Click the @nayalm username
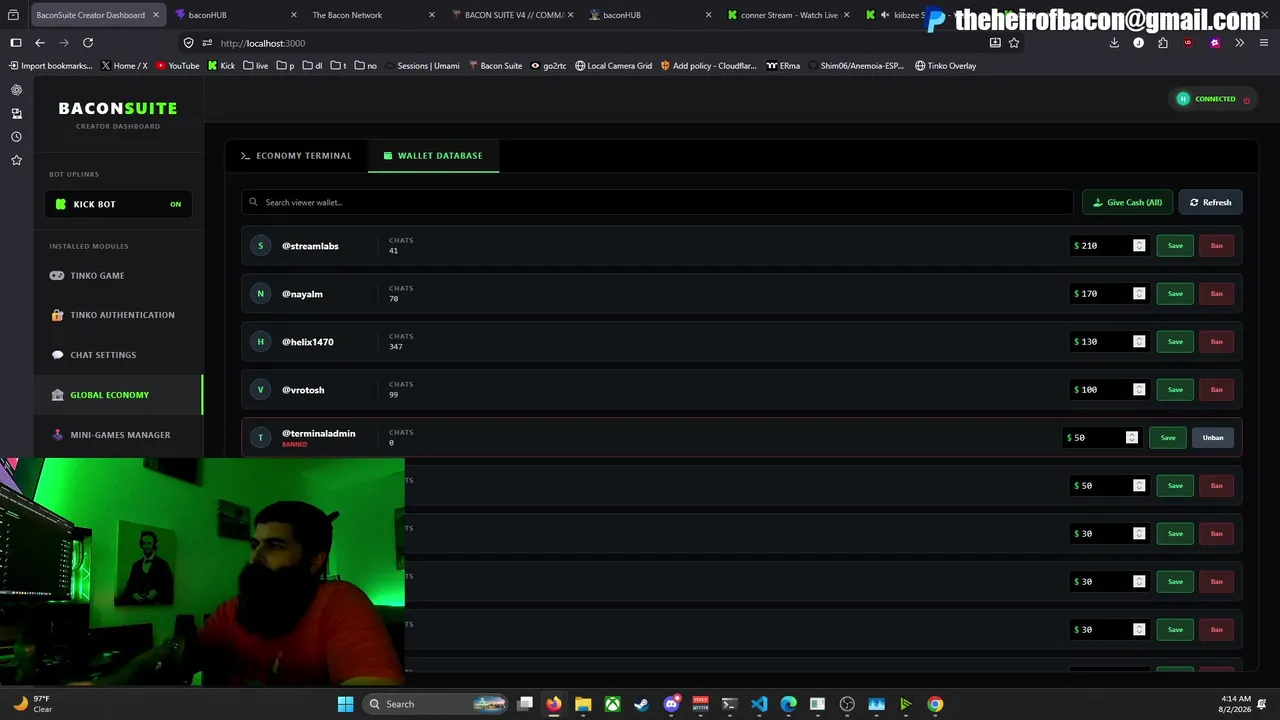Viewport: 1280px width, 720px height. [302, 294]
